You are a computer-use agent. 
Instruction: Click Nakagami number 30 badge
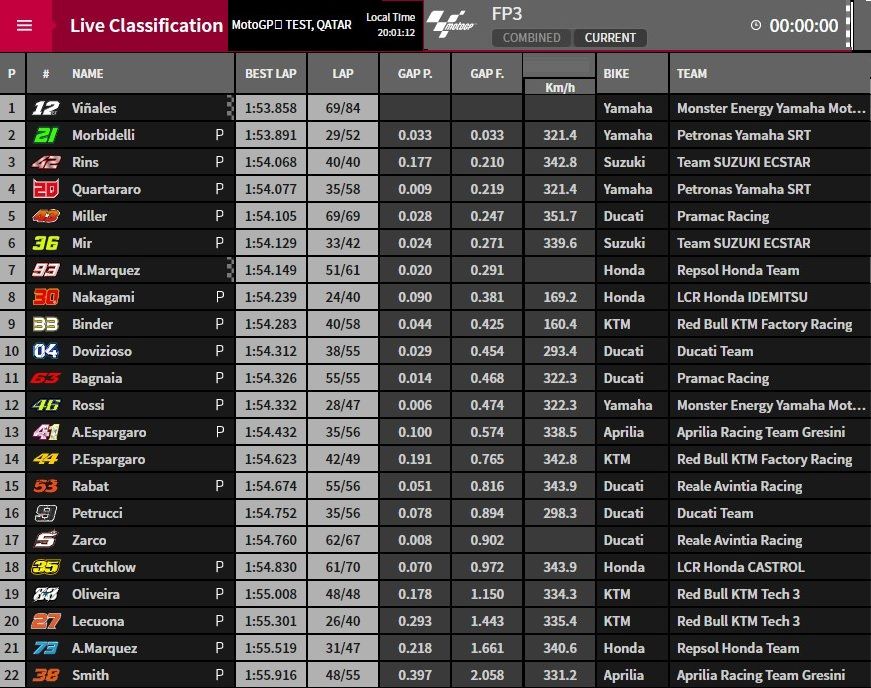coord(46,297)
